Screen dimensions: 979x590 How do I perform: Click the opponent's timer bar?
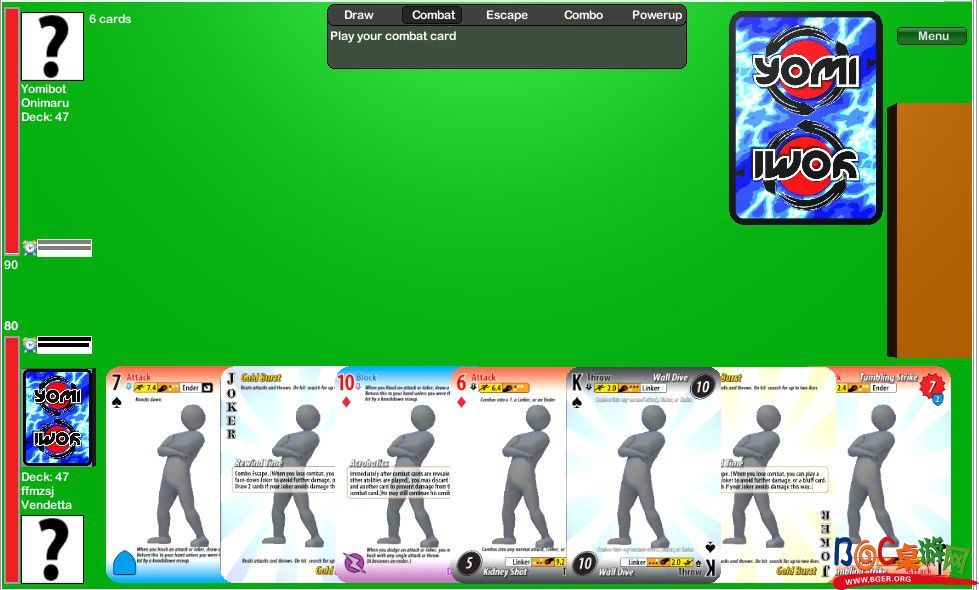coord(64,248)
